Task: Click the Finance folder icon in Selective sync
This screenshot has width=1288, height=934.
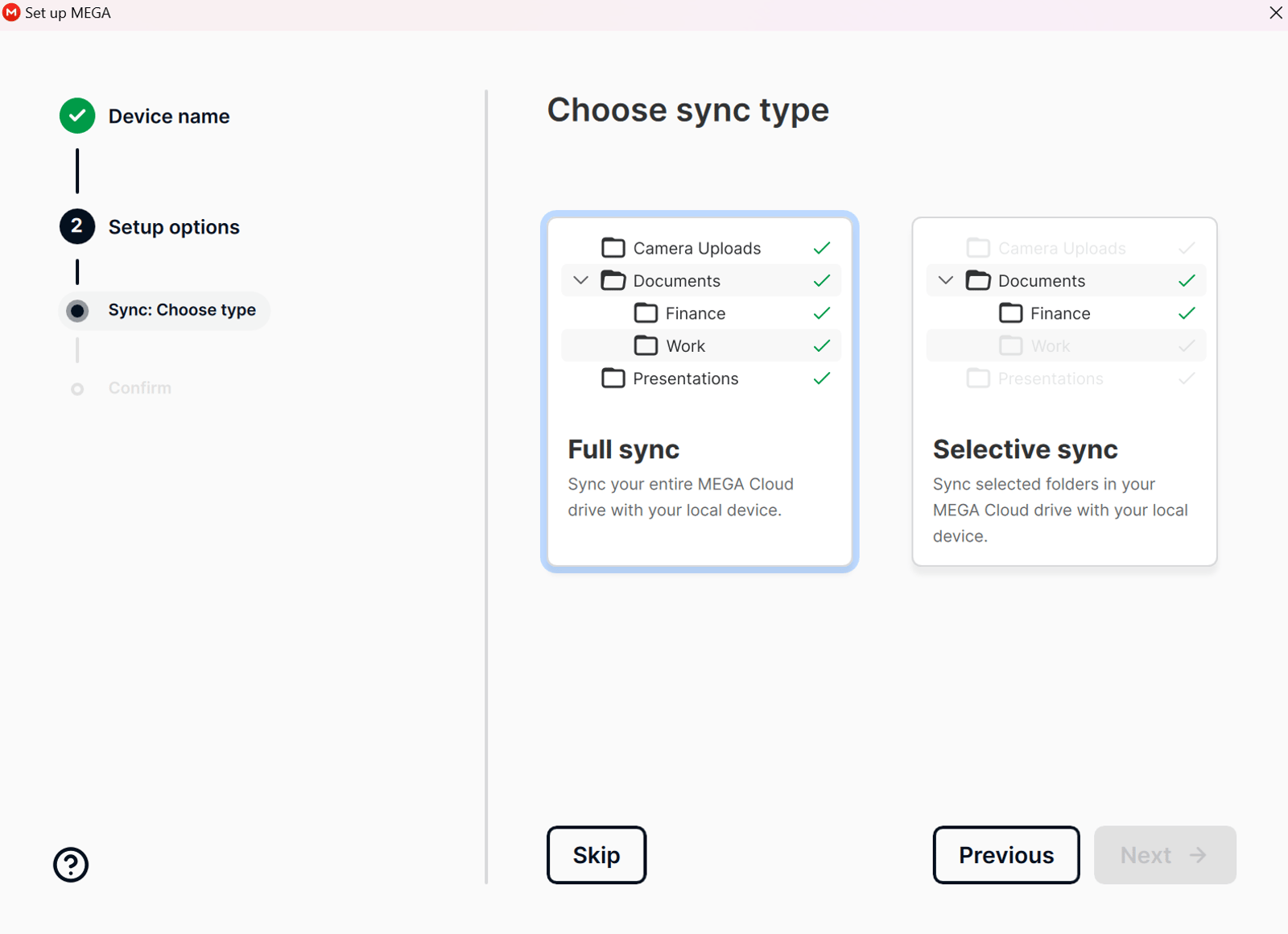Action: coord(1011,313)
